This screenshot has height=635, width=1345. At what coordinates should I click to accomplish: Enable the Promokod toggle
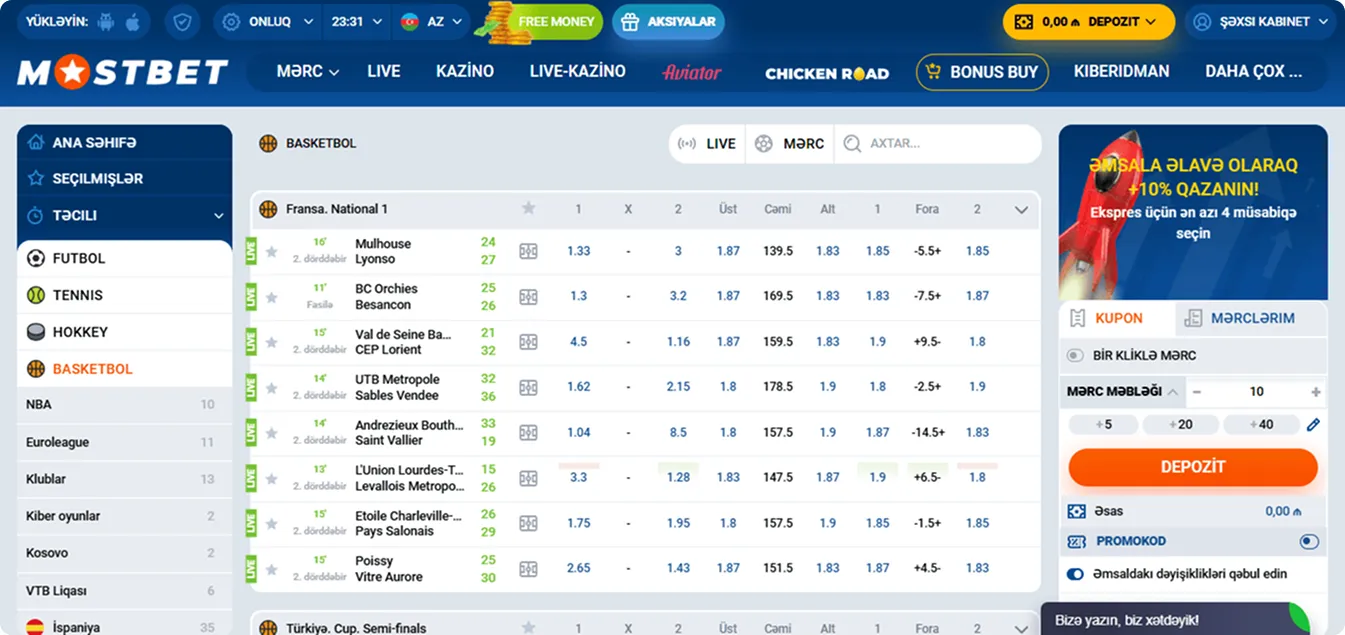[1308, 541]
